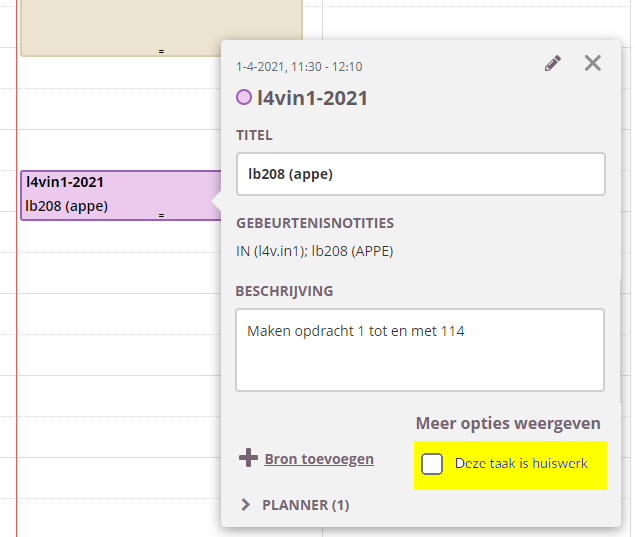This screenshot has height=537, width=635.
Task: Click 'Meer opties weergeven' to show options
Action: (507, 423)
